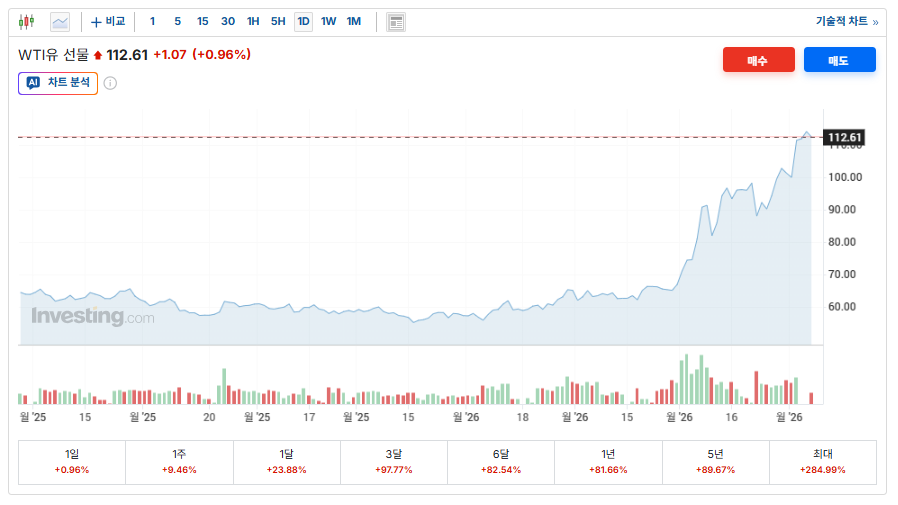Image resolution: width=898 pixels, height=505 pixels.
Task: Expand 기술적 차트 with the double chevron
Action: pyautogui.click(x=847, y=21)
